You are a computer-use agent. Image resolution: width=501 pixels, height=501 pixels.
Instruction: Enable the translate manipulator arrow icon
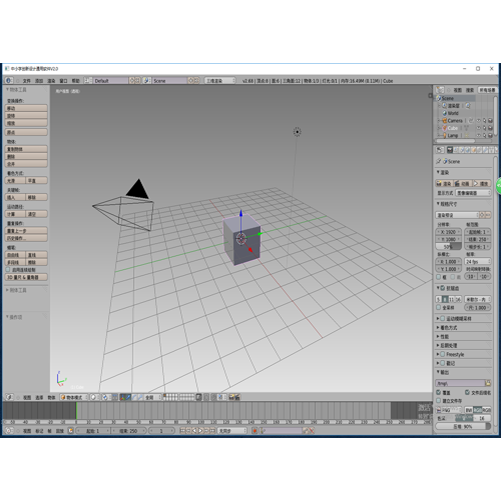(129, 397)
